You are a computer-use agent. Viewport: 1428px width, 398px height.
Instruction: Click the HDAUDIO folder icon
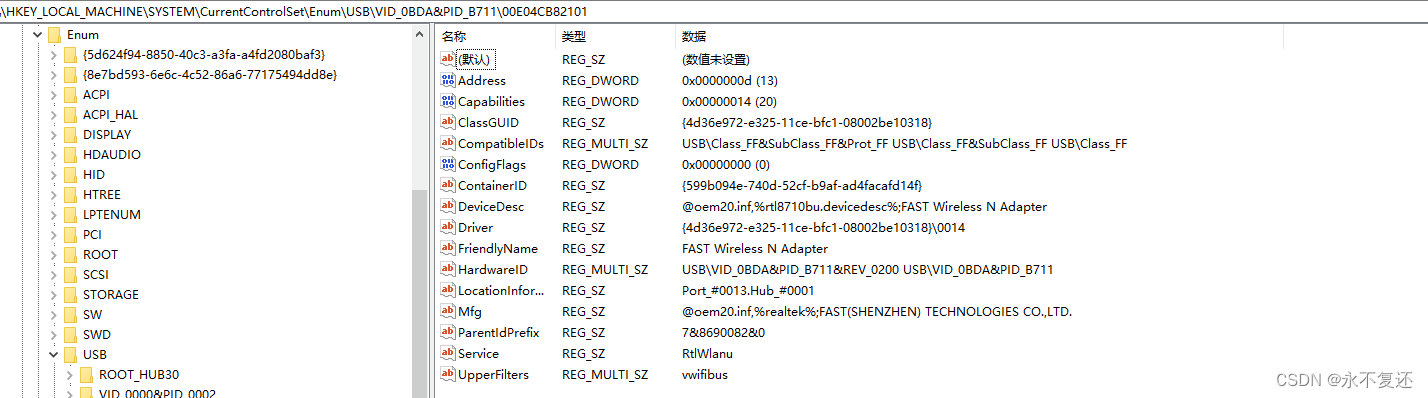coord(70,154)
